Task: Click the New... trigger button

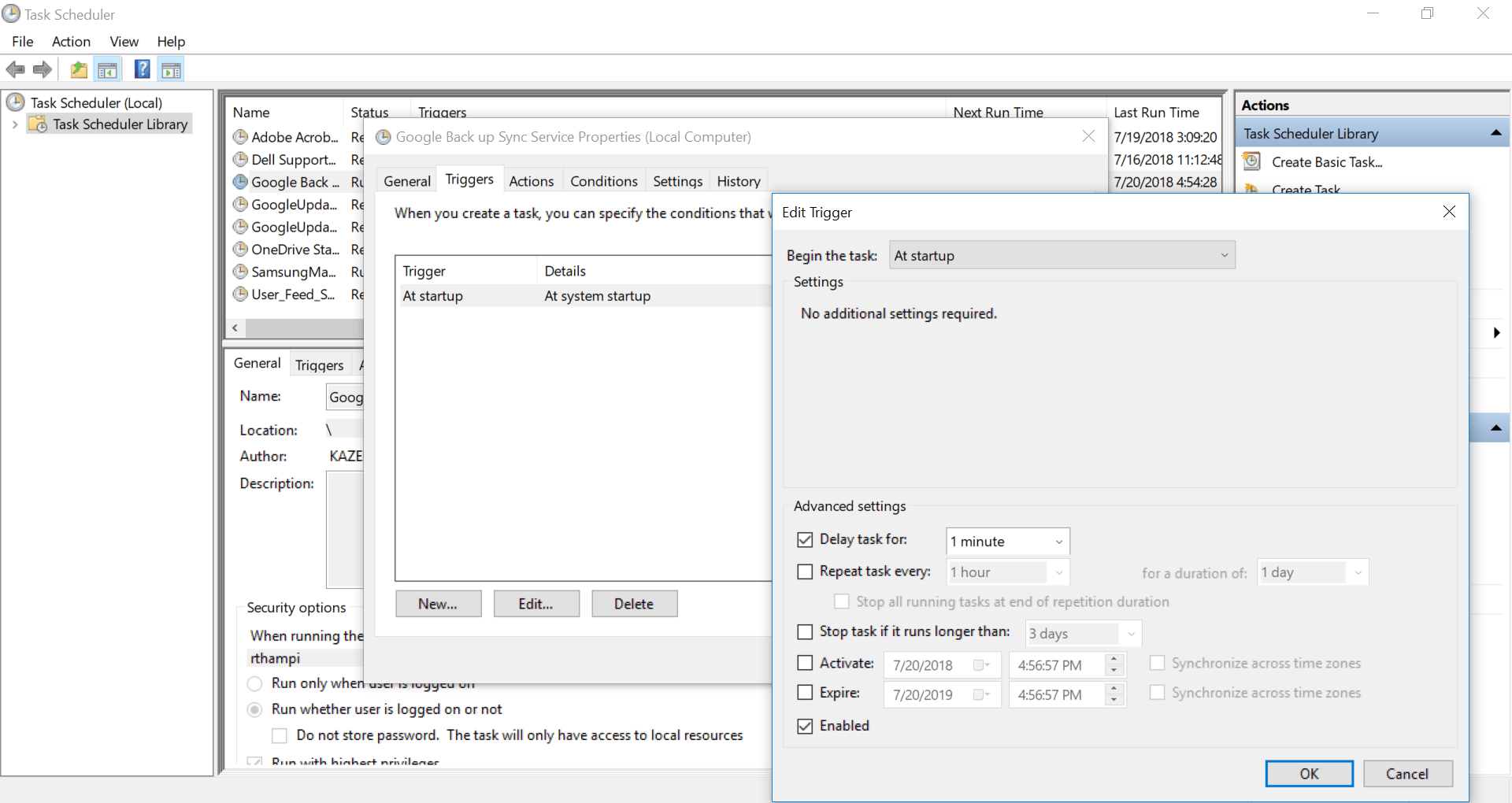Action: [x=438, y=604]
